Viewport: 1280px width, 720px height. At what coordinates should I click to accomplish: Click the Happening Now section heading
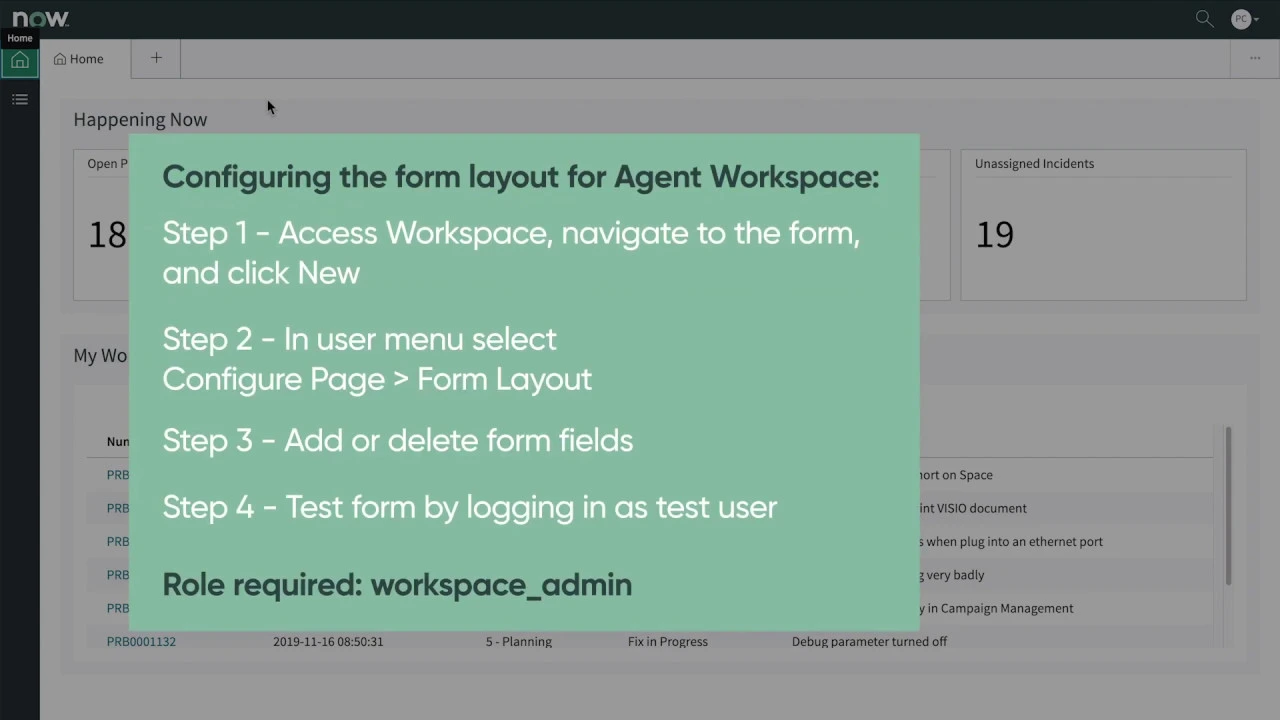(140, 119)
